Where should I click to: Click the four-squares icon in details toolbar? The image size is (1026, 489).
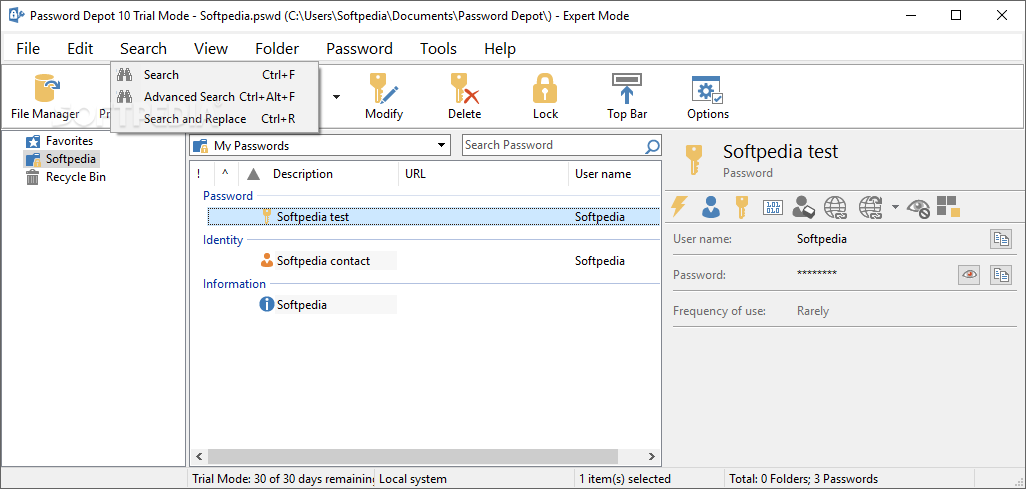coord(948,206)
